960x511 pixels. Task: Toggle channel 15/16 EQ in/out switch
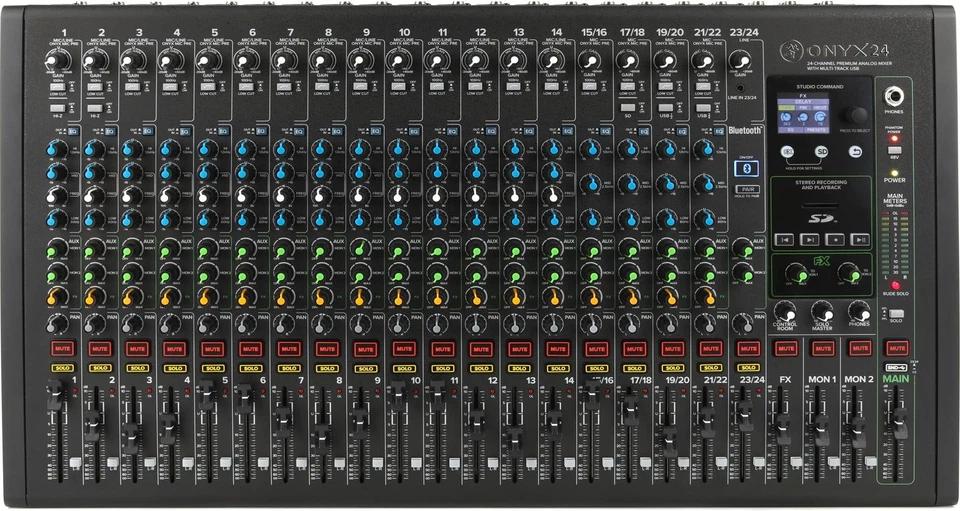[604, 130]
